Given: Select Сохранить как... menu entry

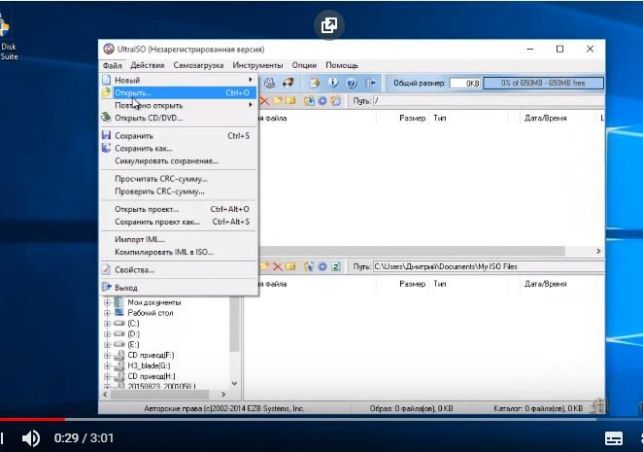Looking at the screenshot, I should point(179,148).
